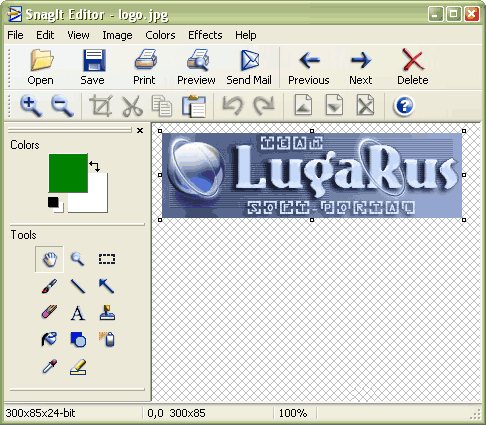Viewport: 486px width, 425px height.
Task: Choose the dashed Selection rectangle tool
Action: tap(107, 259)
